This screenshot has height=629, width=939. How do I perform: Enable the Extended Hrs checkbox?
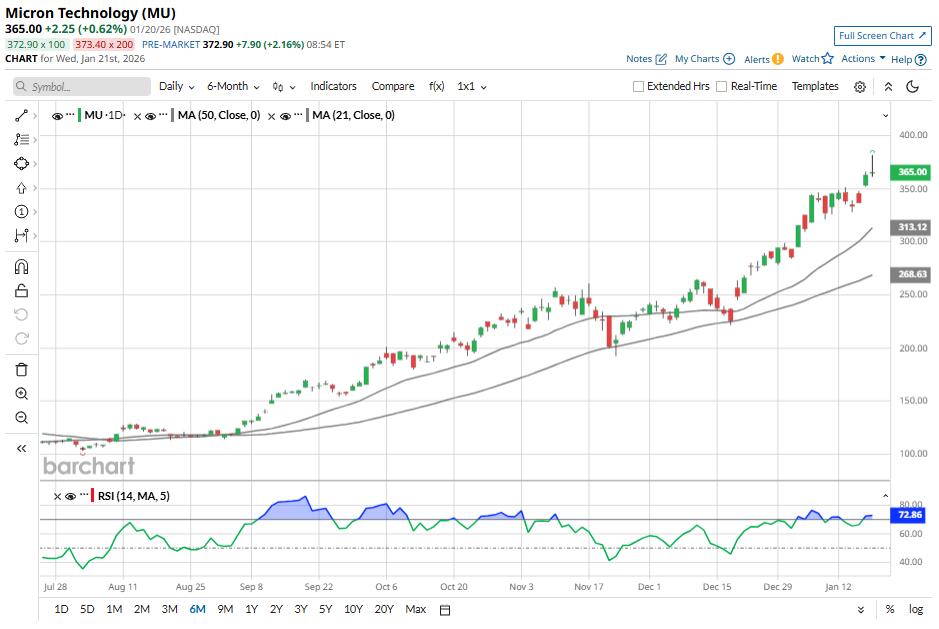click(x=639, y=87)
